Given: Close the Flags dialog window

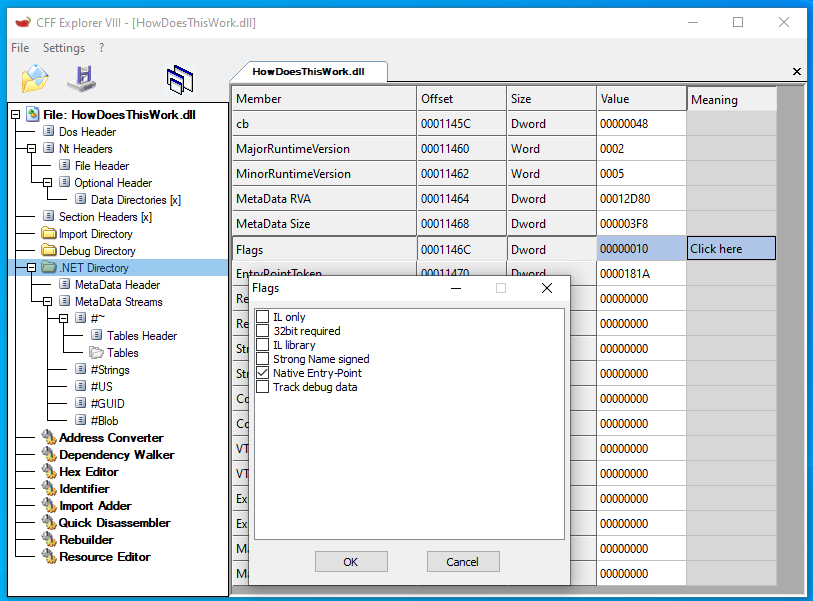Looking at the screenshot, I should pyautogui.click(x=546, y=288).
